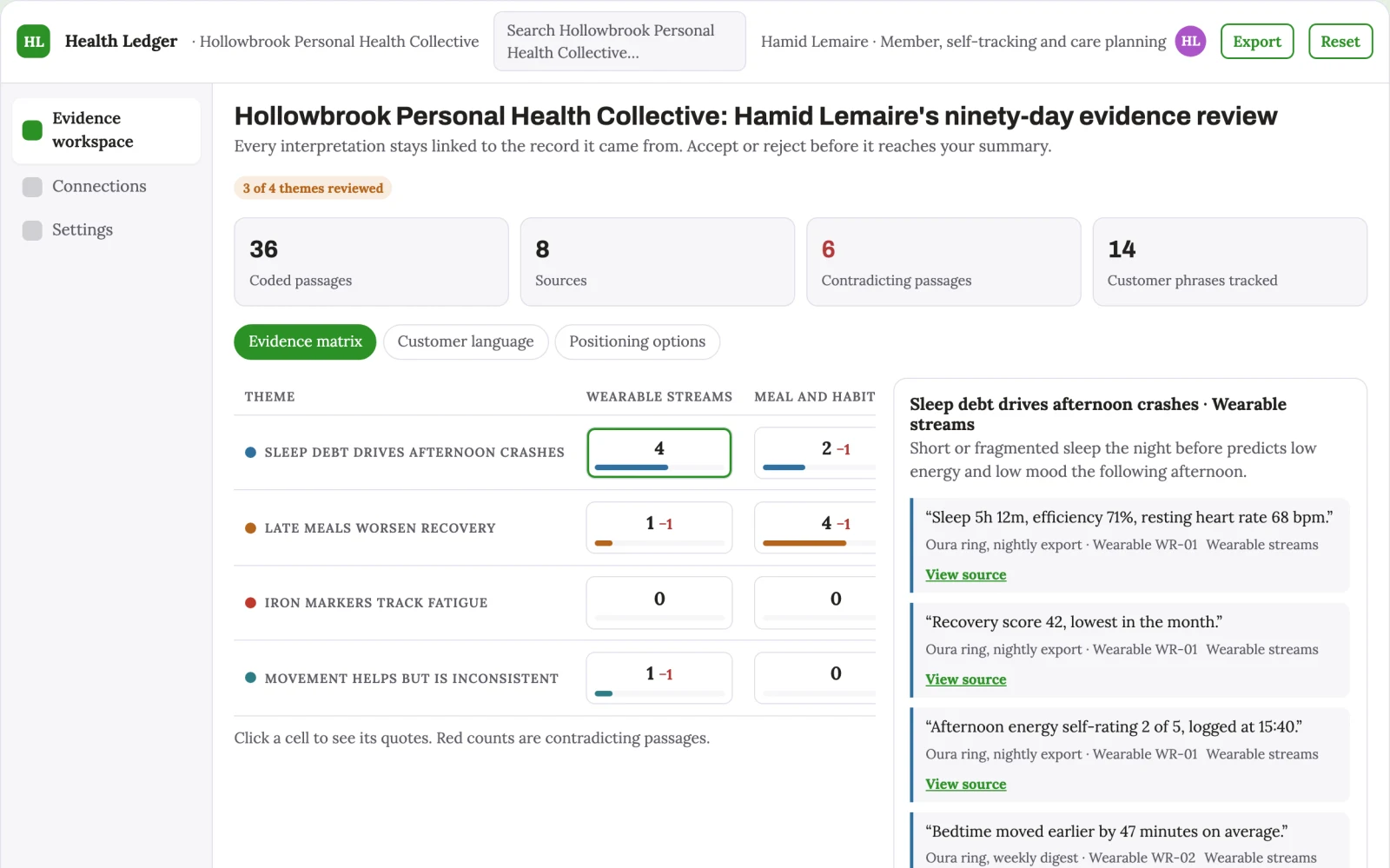Click the Wearable Streams column header
The width and height of the screenshot is (1390, 868).
tap(659, 397)
